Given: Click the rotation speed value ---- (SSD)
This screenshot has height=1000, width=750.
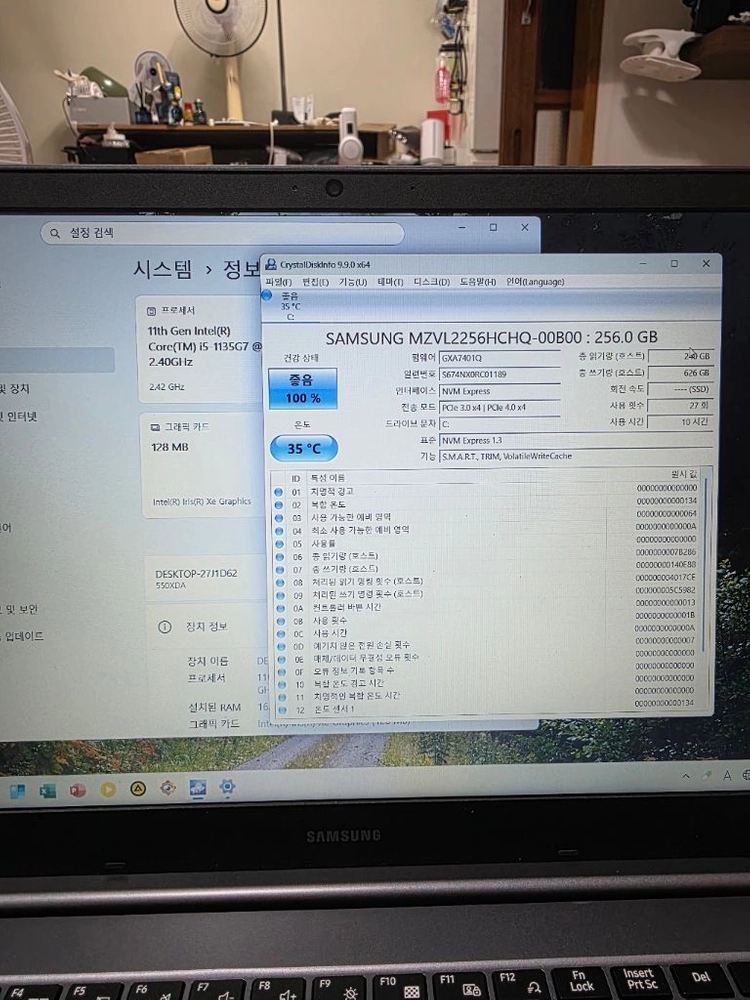Looking at the screenshot, I should [680, 389].
